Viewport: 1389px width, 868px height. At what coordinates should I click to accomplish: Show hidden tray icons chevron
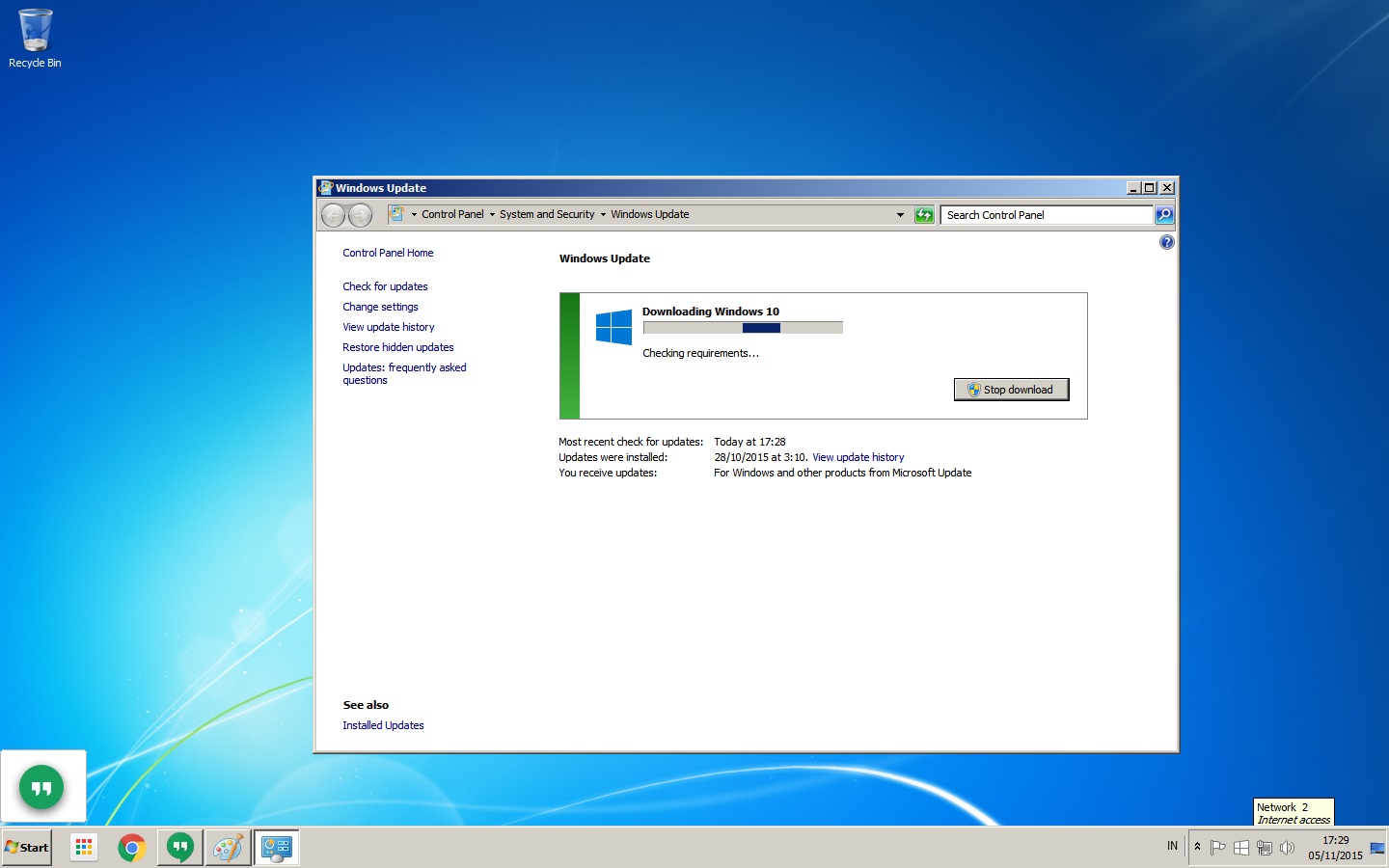click(1197, 847)
